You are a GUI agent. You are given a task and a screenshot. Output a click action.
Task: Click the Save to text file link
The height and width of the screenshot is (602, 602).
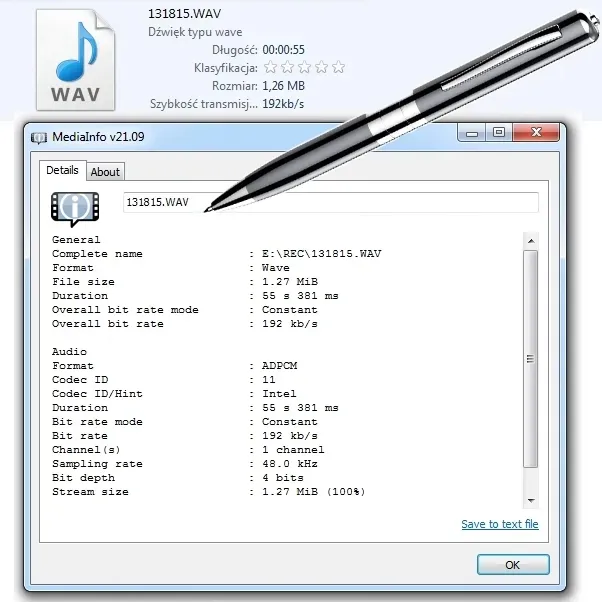(500, 524)
